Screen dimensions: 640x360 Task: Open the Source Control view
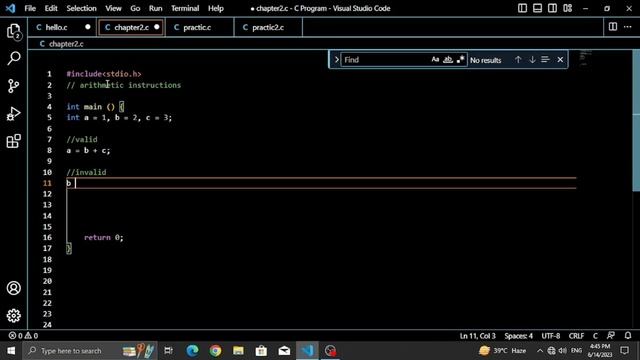pos(13,86)
